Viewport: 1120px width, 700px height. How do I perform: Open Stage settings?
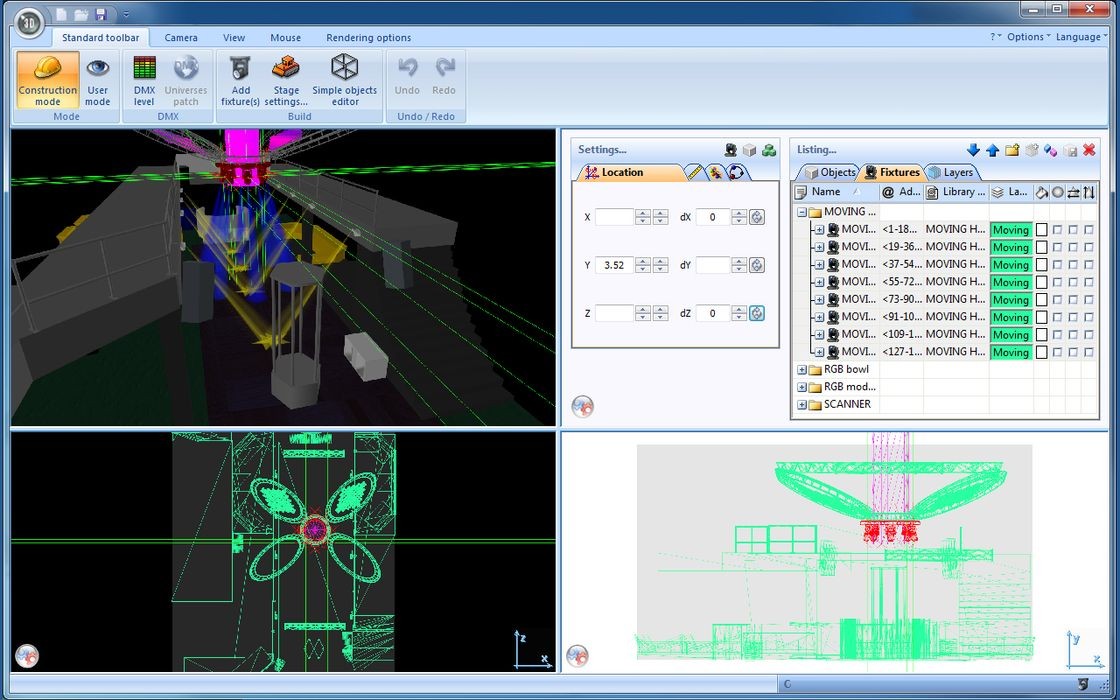point(286,81)
